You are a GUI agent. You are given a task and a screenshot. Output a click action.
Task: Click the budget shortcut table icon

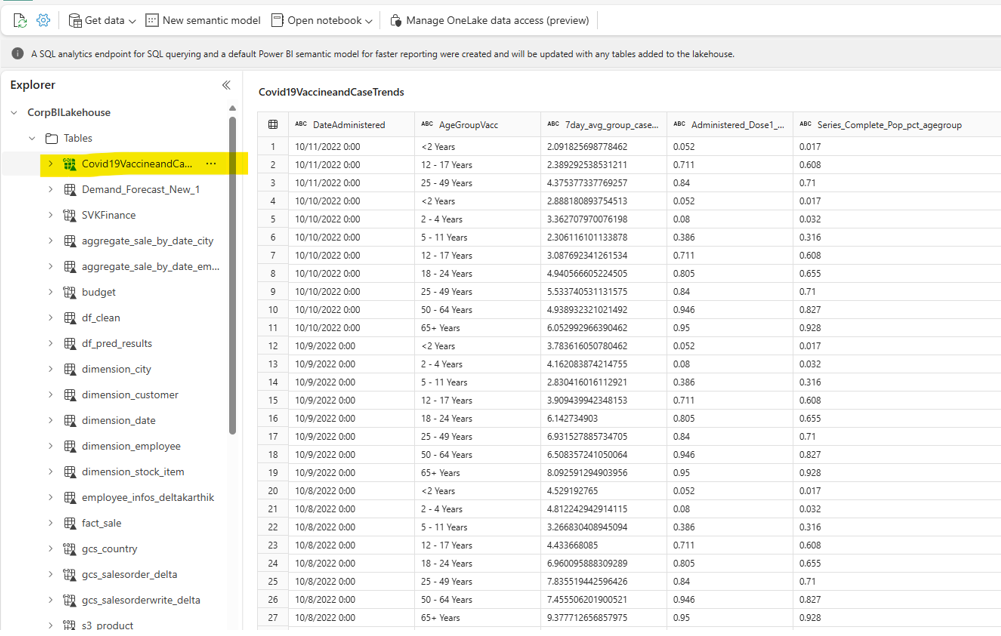point(70,292)
